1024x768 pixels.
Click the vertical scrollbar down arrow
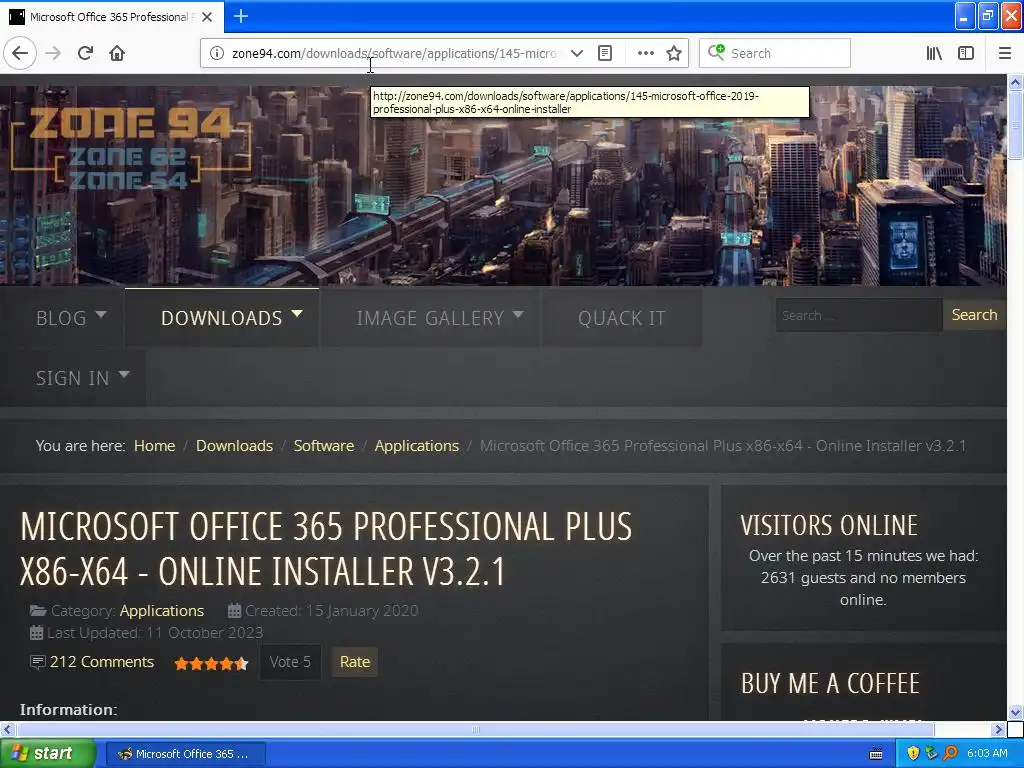click(x=1015, y=712)
